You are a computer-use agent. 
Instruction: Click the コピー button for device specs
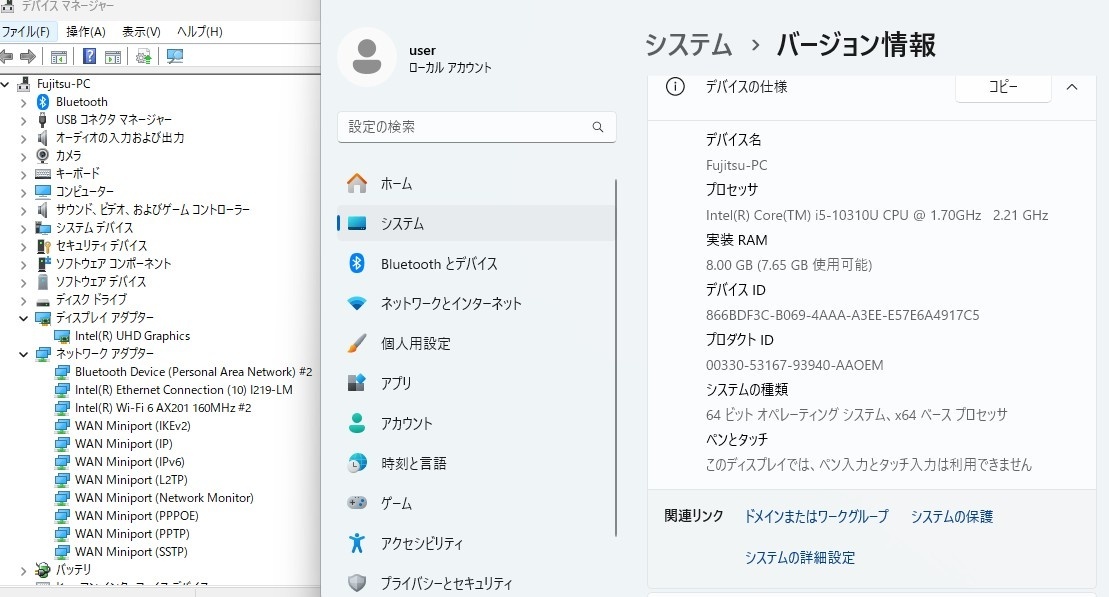[1003, 87]
